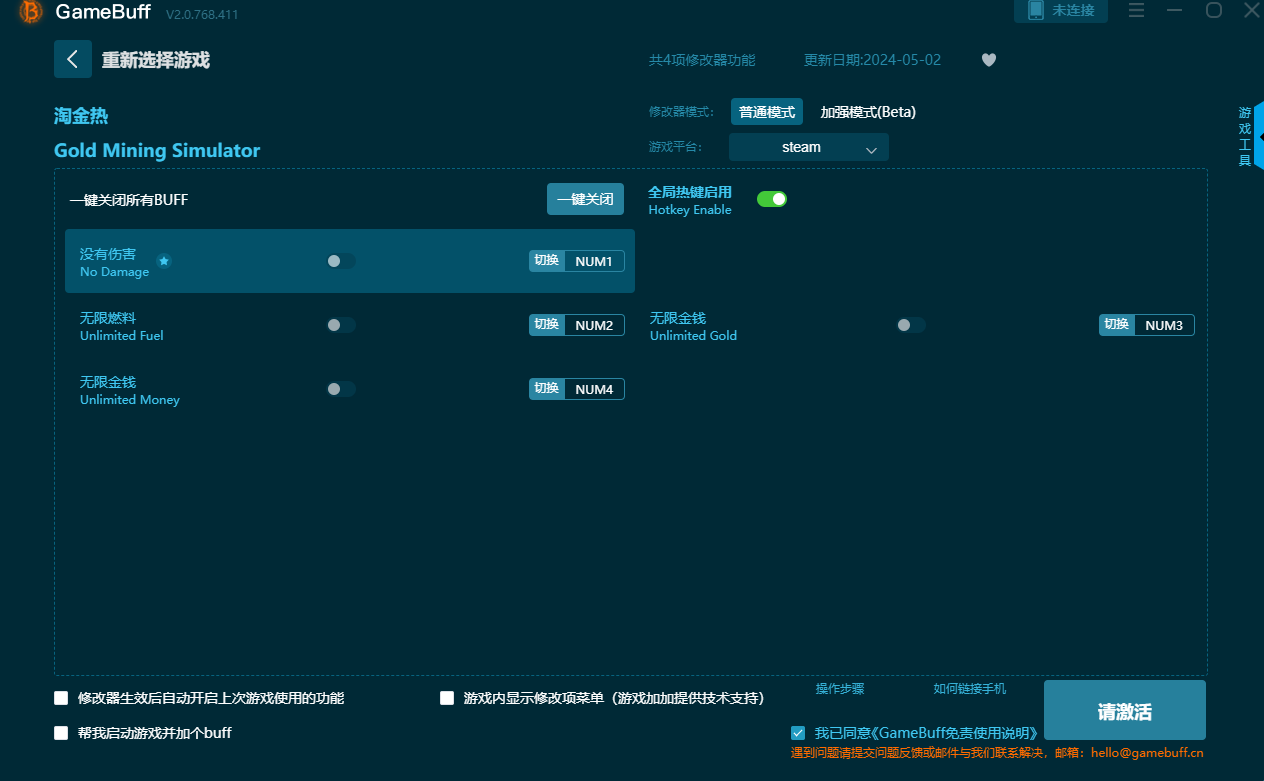1264x781 pixels.
Task: Open the 游戏工具 side panel tab
Action: tap(1245, 136)
